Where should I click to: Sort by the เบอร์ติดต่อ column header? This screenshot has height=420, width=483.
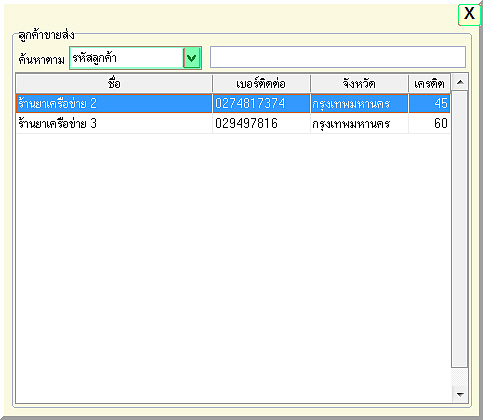point(261,83)
